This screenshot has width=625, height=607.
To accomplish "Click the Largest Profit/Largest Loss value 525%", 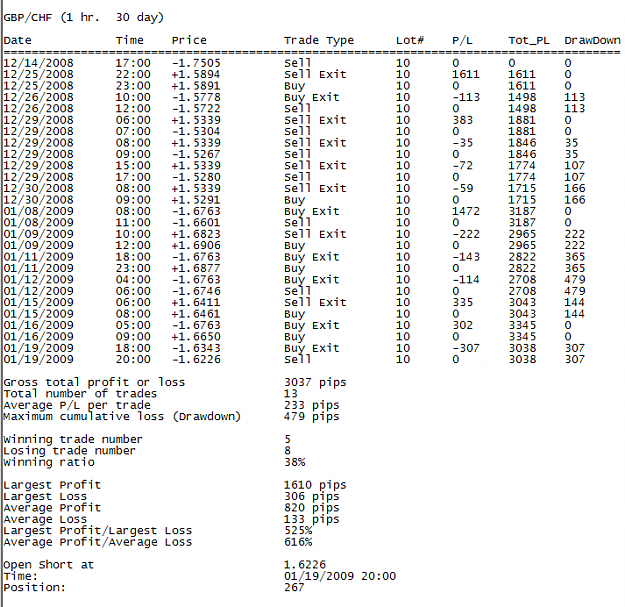I will click(298, 531).
